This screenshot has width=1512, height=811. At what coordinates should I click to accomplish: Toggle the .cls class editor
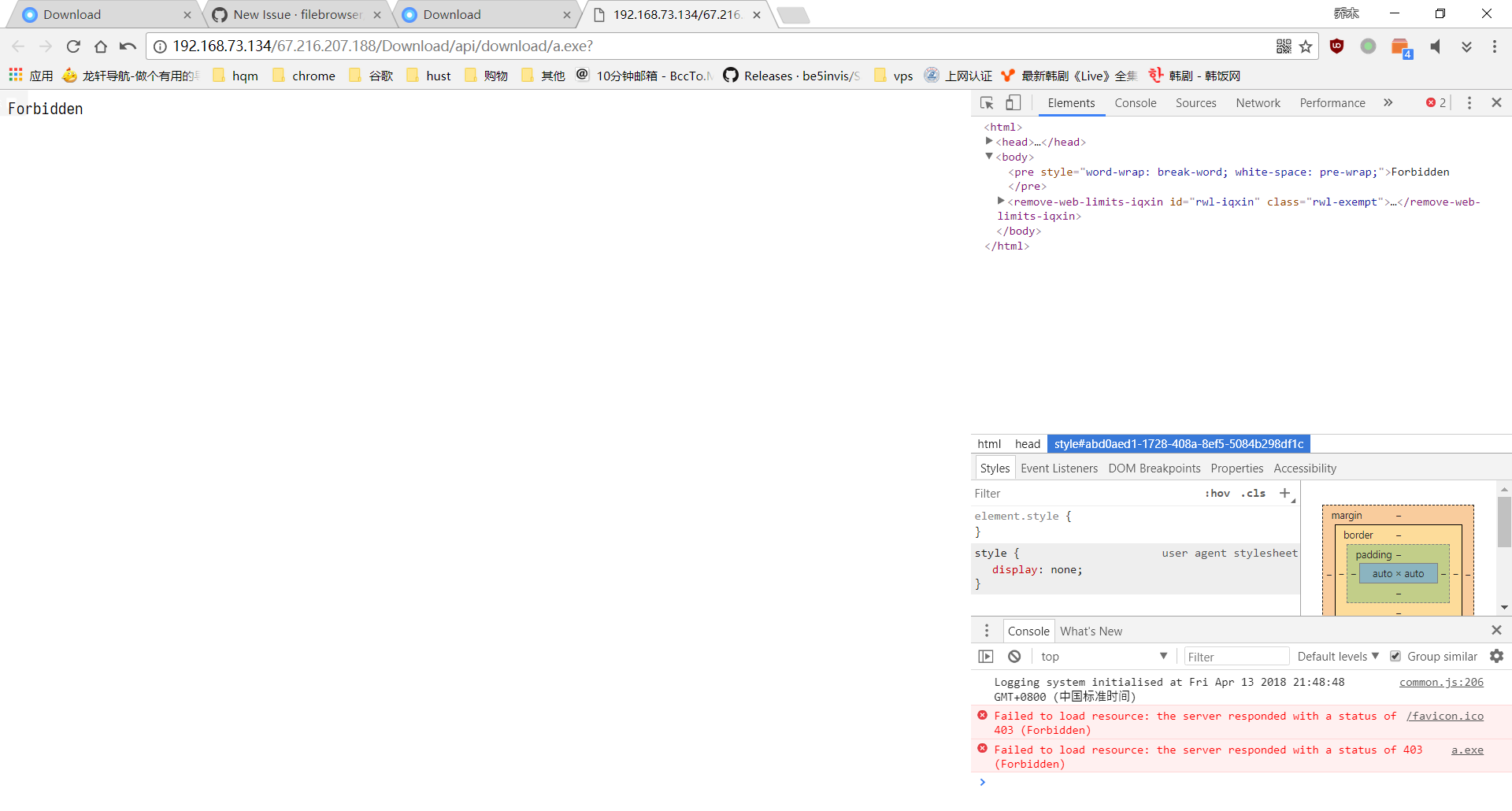(1253, 494)
